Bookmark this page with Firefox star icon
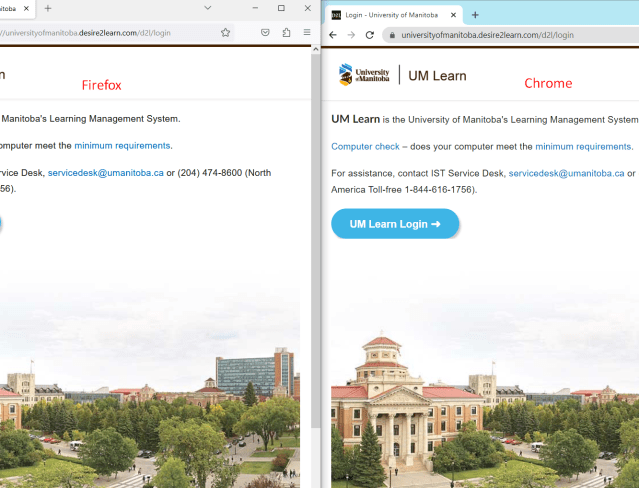 click(x=225, y=33)
